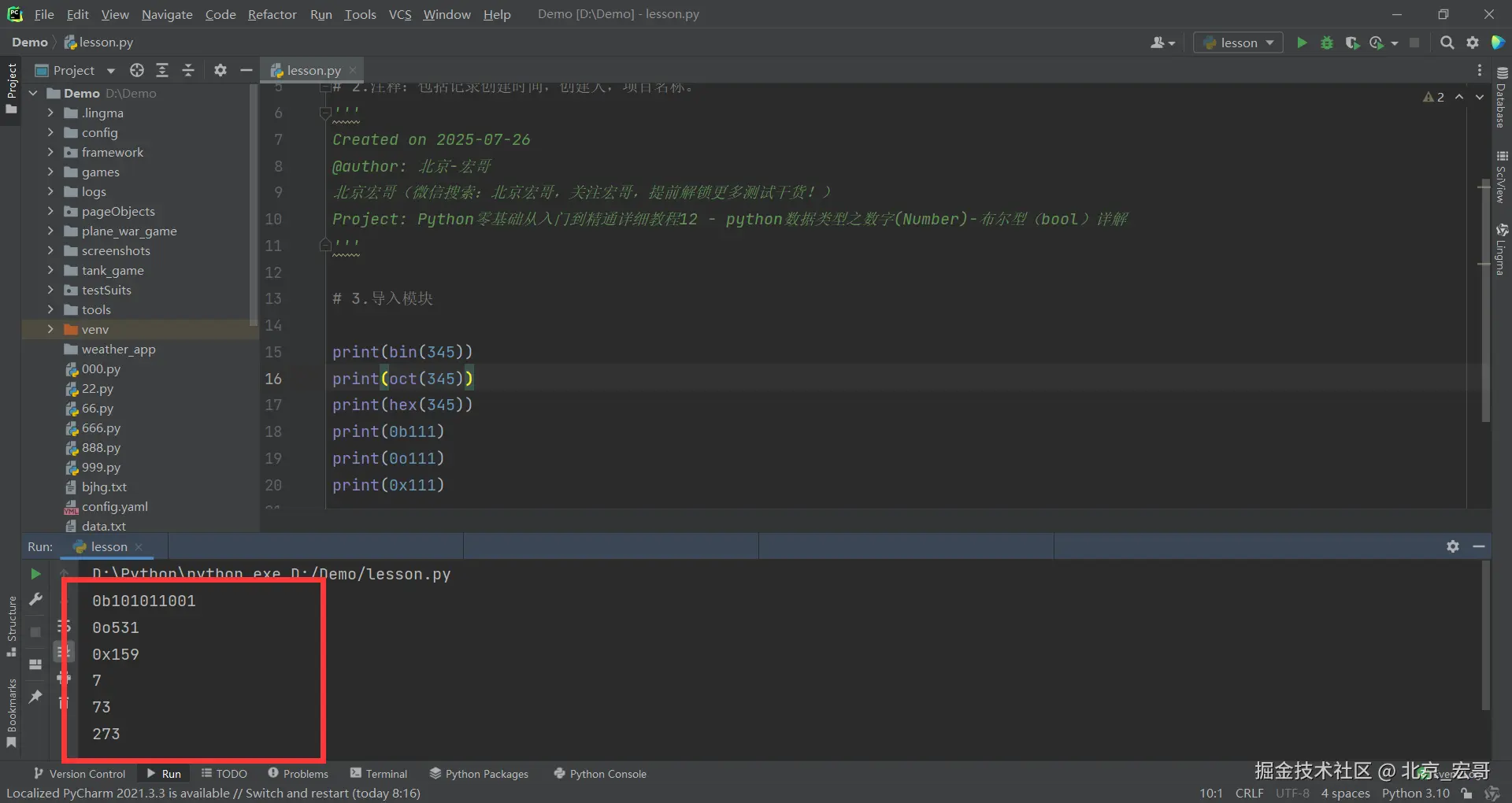Open the File menu
The height and width of the screenshot is (803, 1512).
[44, 14]
